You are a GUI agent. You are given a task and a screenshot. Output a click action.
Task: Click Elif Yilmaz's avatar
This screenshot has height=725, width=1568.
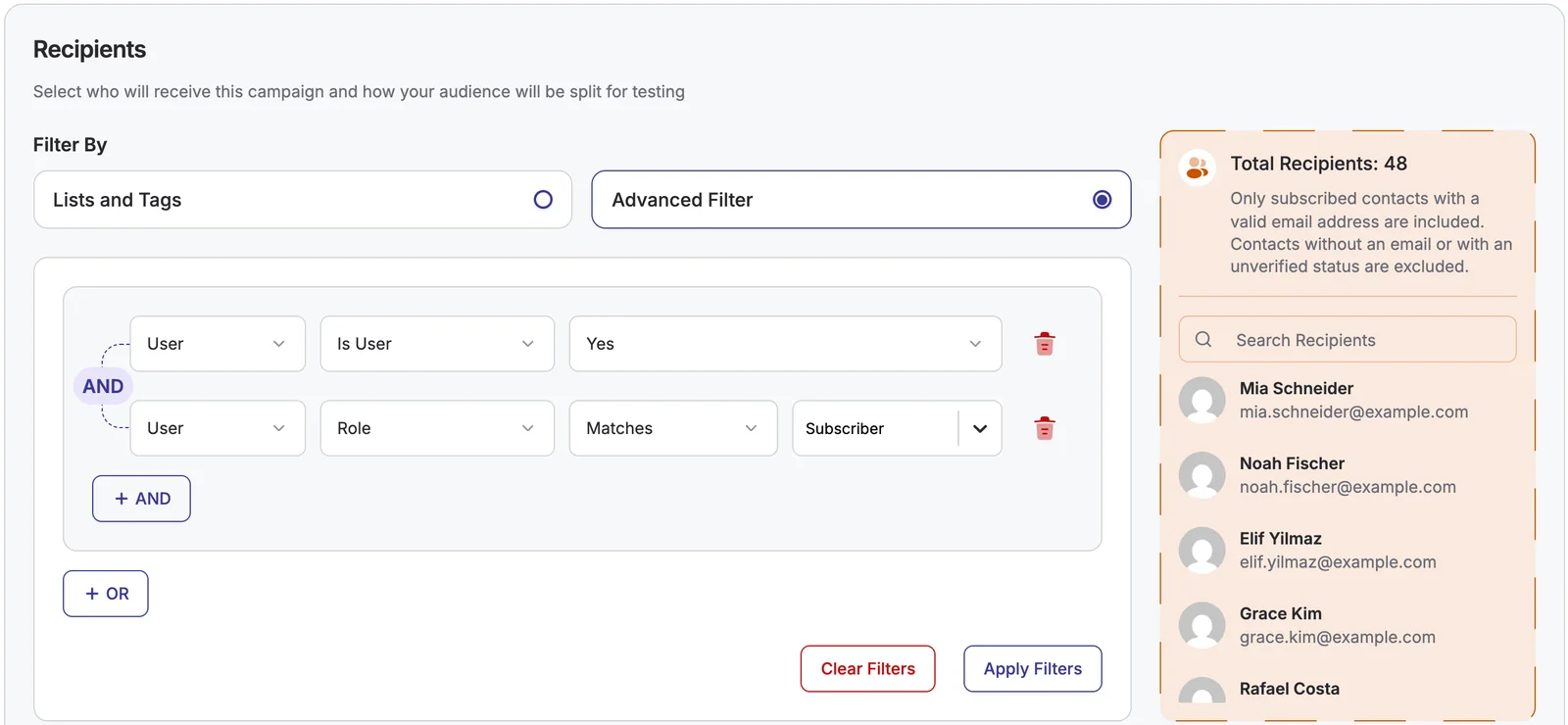pyautogui.click(x=1201, y=551)
